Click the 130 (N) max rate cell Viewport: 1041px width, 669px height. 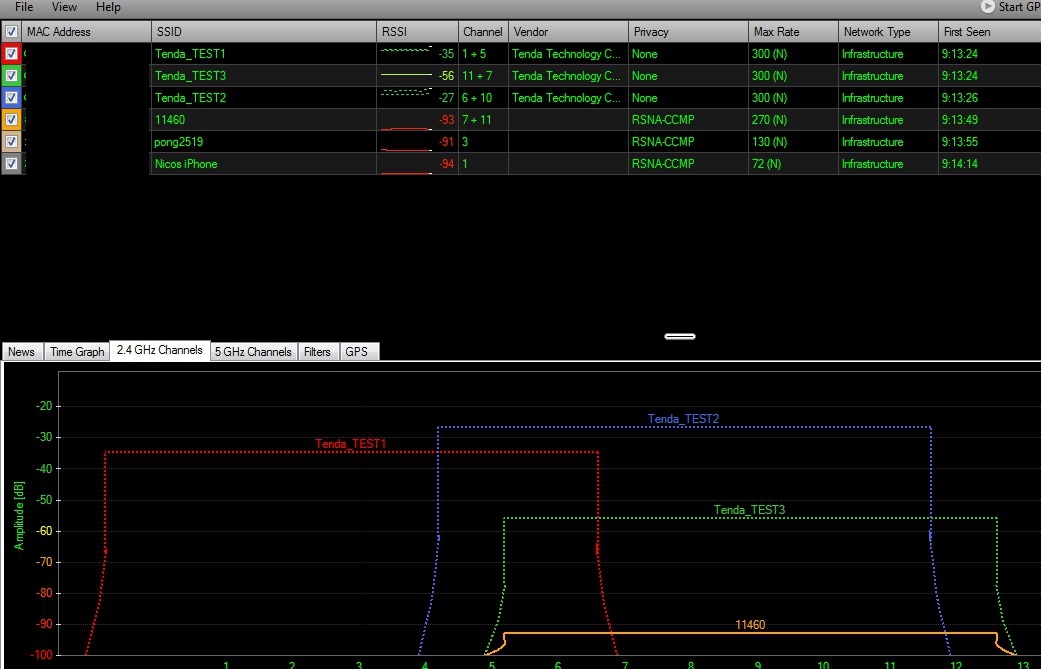[x=793, y=141]
